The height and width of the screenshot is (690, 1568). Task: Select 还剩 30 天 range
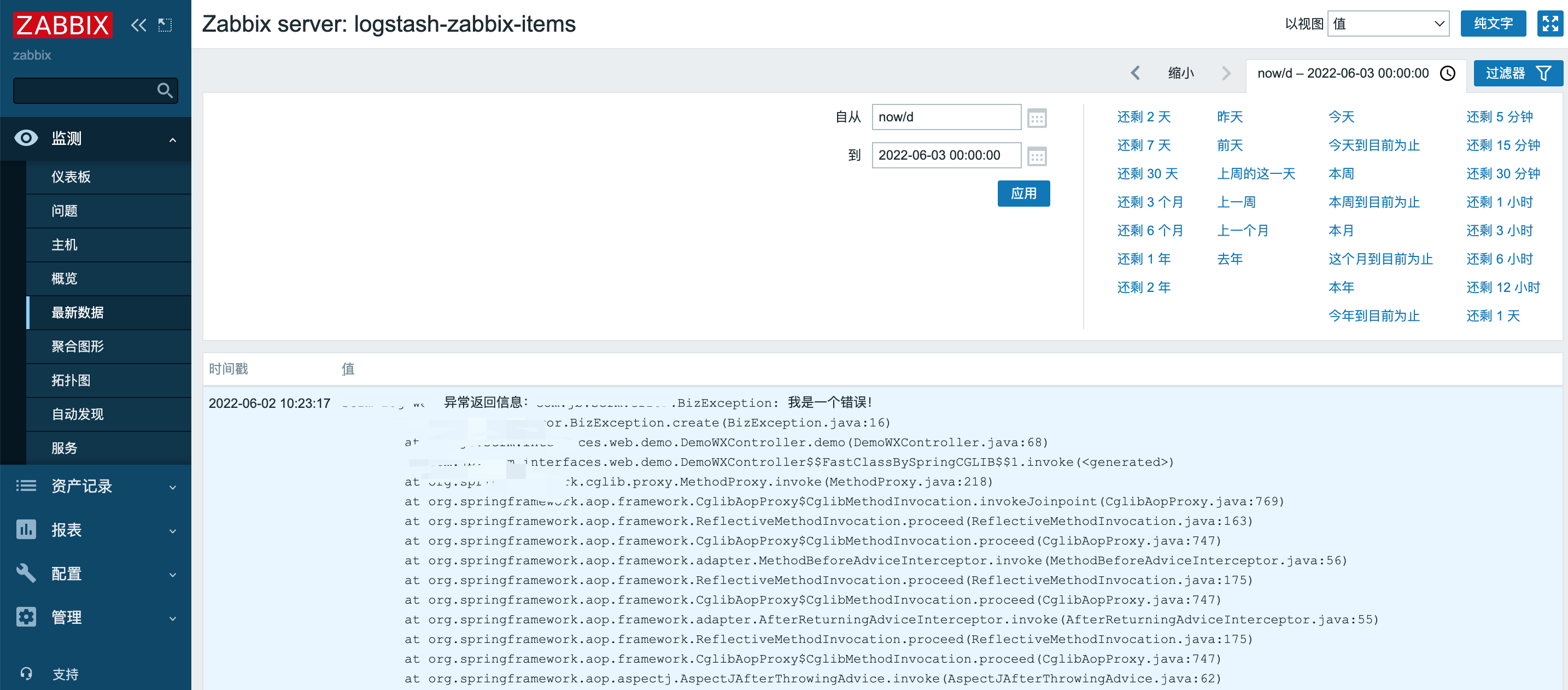1148,174
